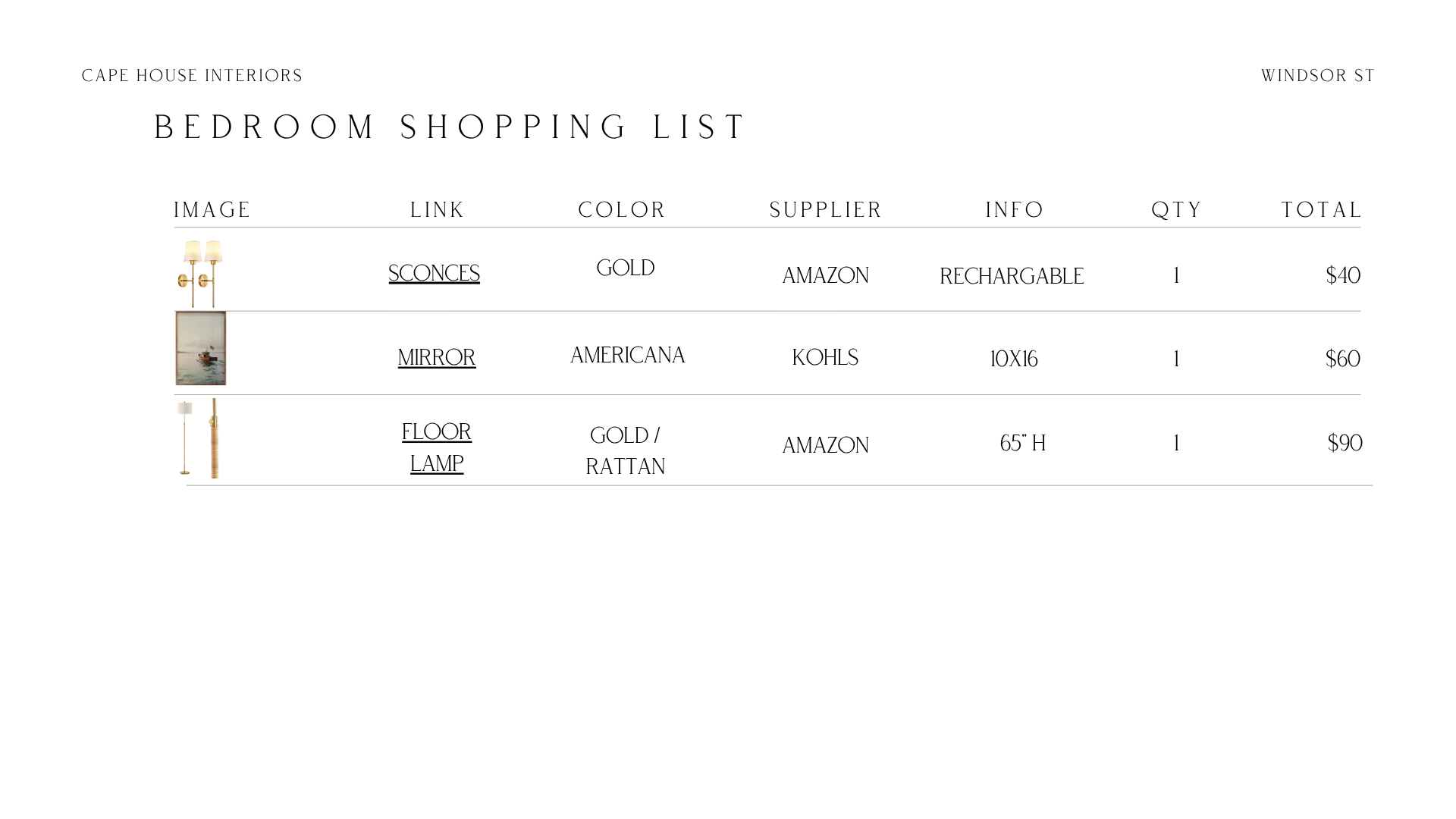The width and height of the screenshot is (1456, 819).
Task: Open the SCONCES product link
Action: (434, 273)
